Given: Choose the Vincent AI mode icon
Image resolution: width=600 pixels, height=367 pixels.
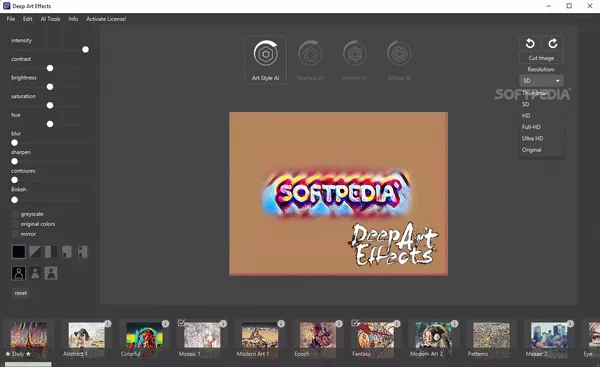Looking at the screenshot, I should click(355, 54).
